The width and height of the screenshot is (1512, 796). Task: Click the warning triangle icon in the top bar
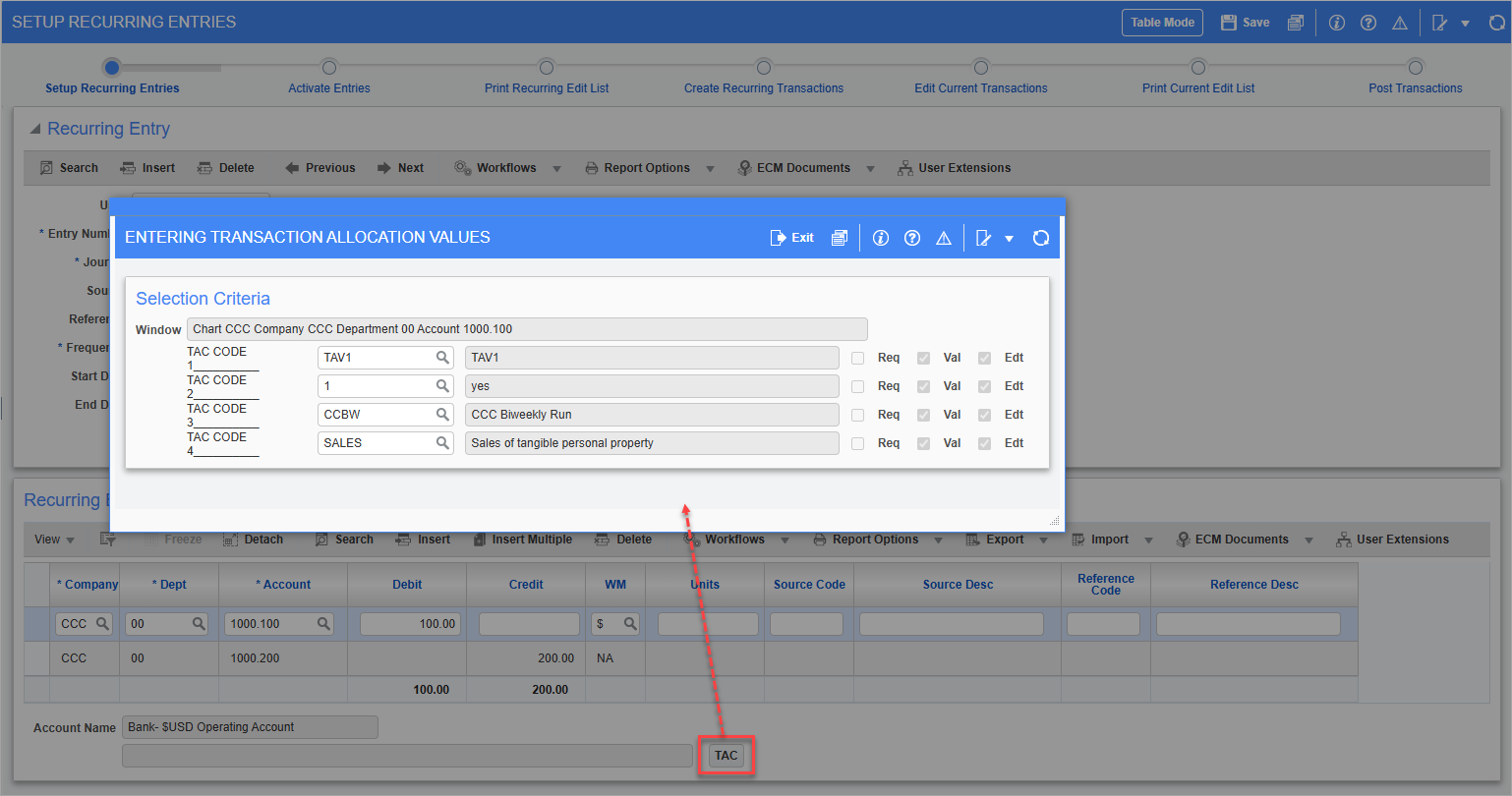(x=1400, y=22)
